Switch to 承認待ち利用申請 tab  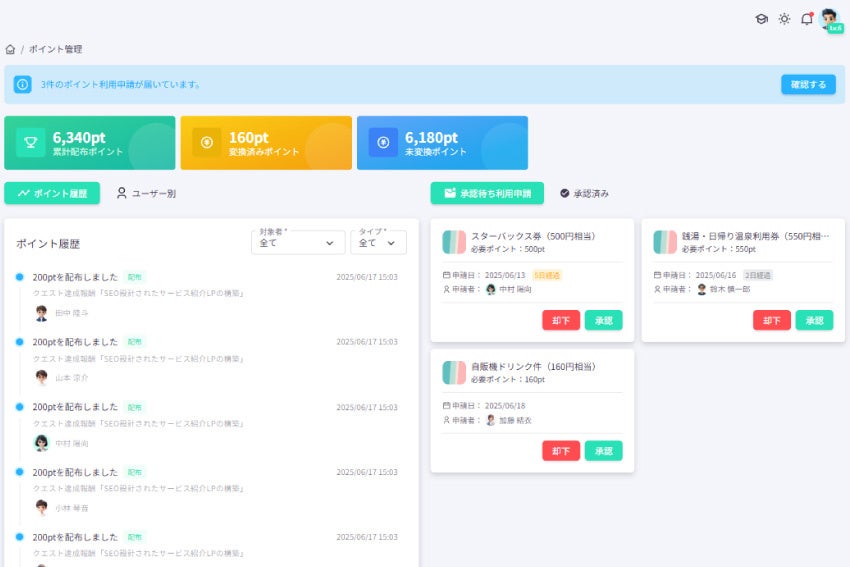pos(487,194)
